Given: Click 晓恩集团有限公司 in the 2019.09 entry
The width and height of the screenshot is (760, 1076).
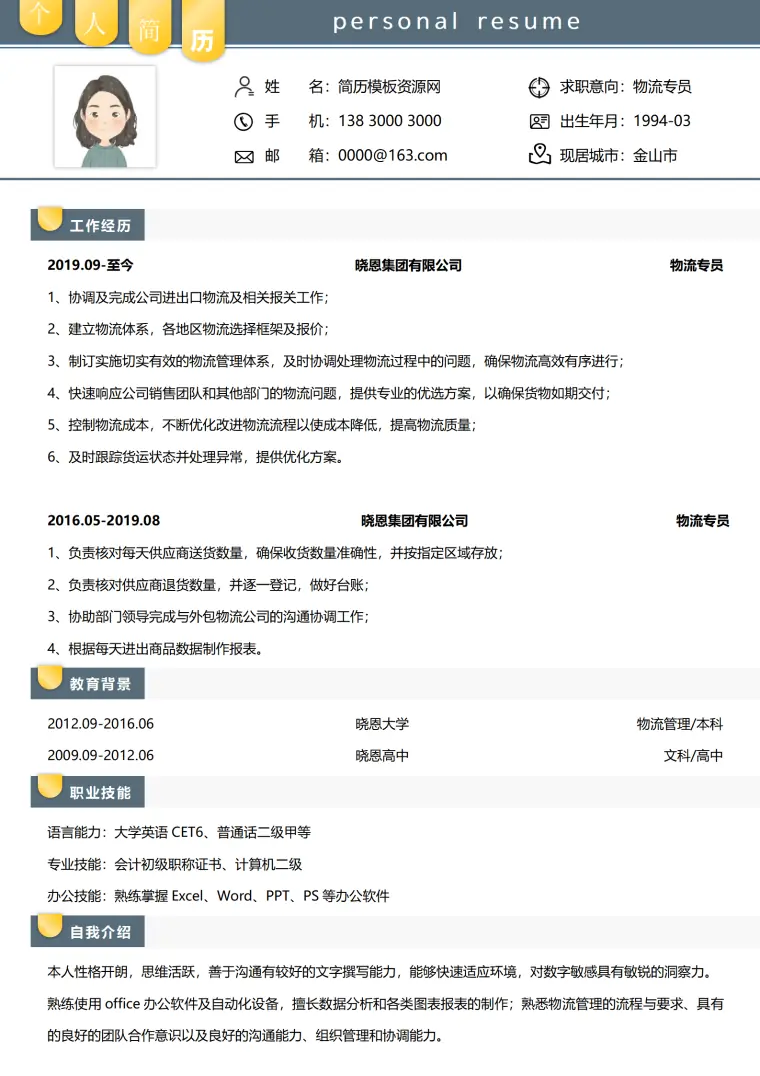Looking at the screenshot, I should point(408,265).
